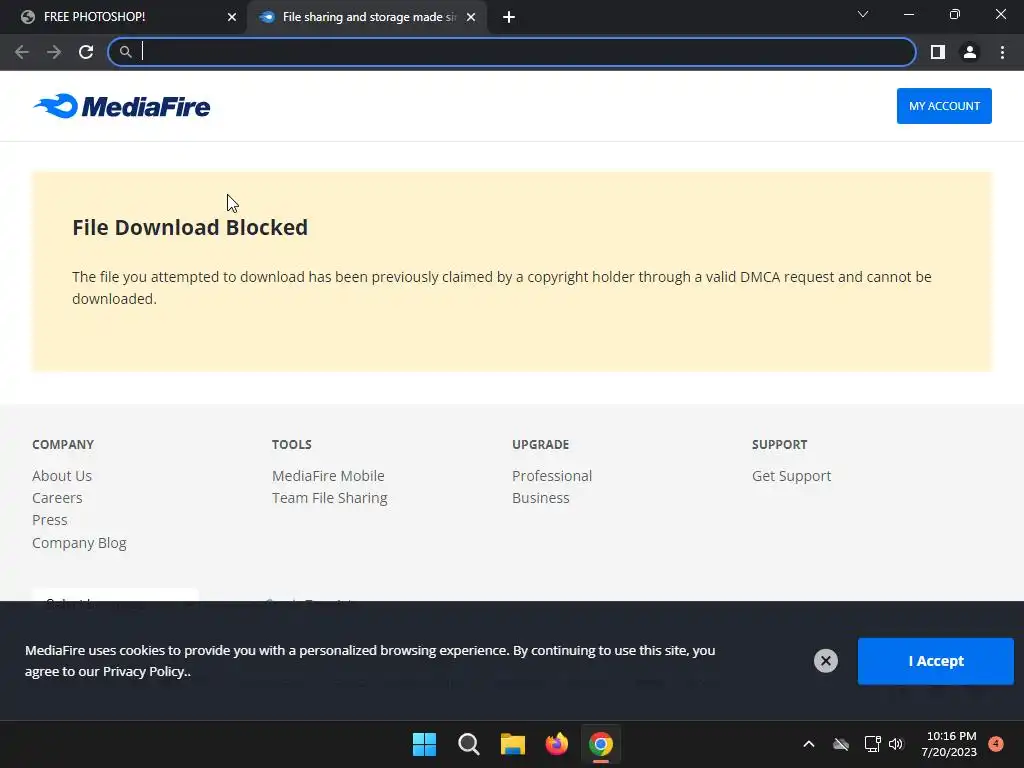
Task: Open clock showing 10:16 PM
Action: click(x=949, y=744)
